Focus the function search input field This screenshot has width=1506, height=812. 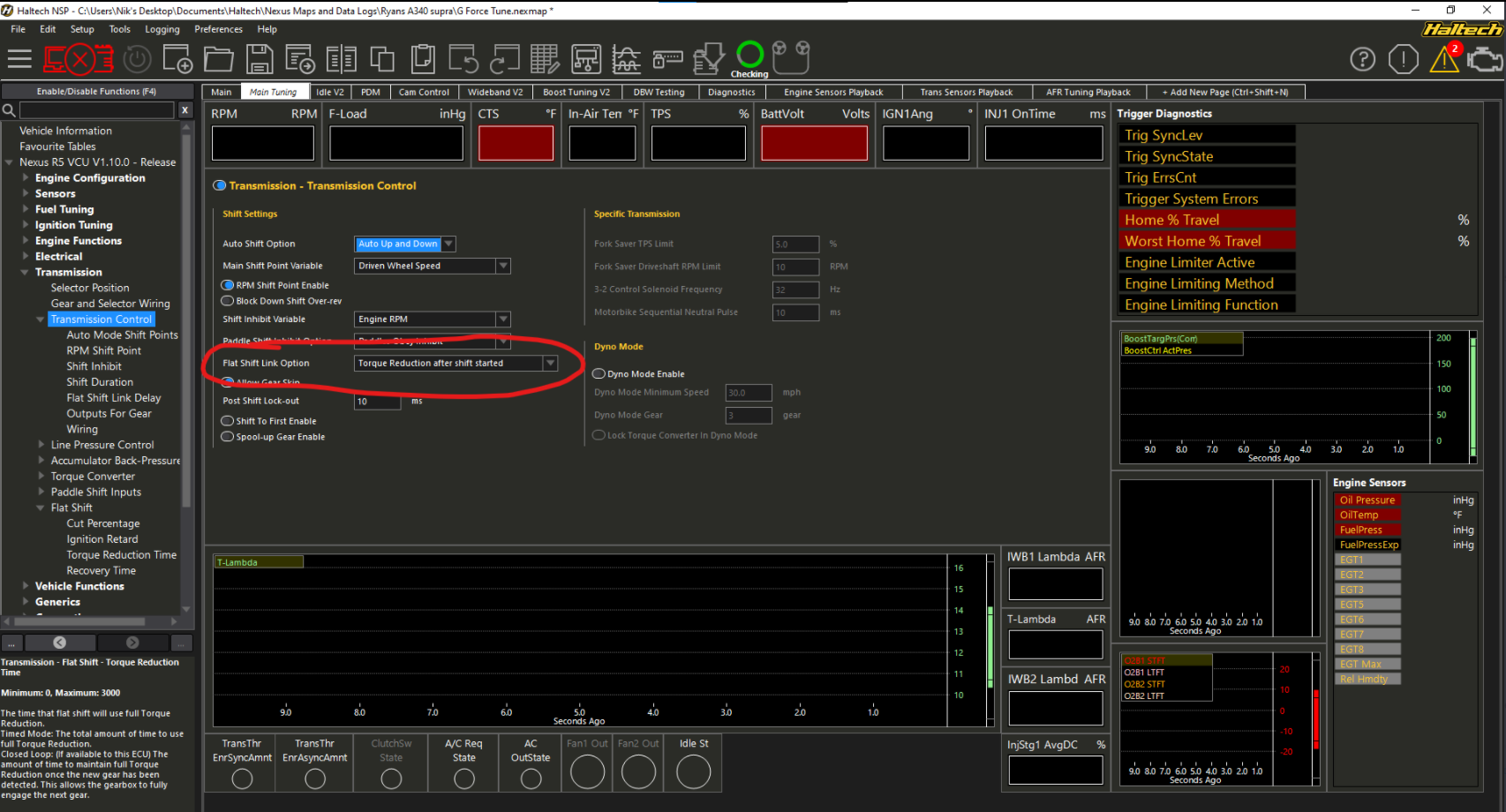(x=97, y=110)
